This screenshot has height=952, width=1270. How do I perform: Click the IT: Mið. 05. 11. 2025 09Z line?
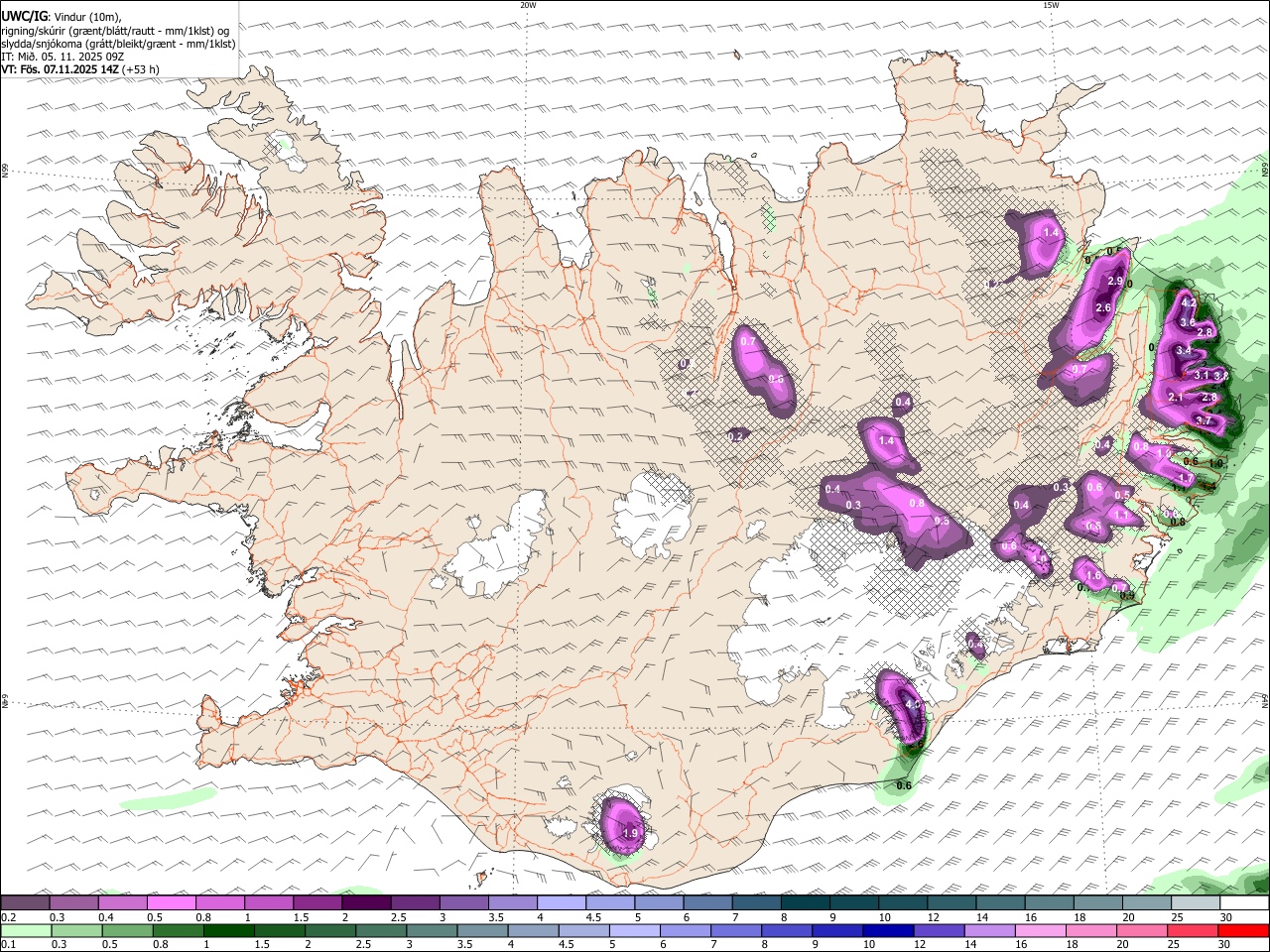(x=62, y=57)
